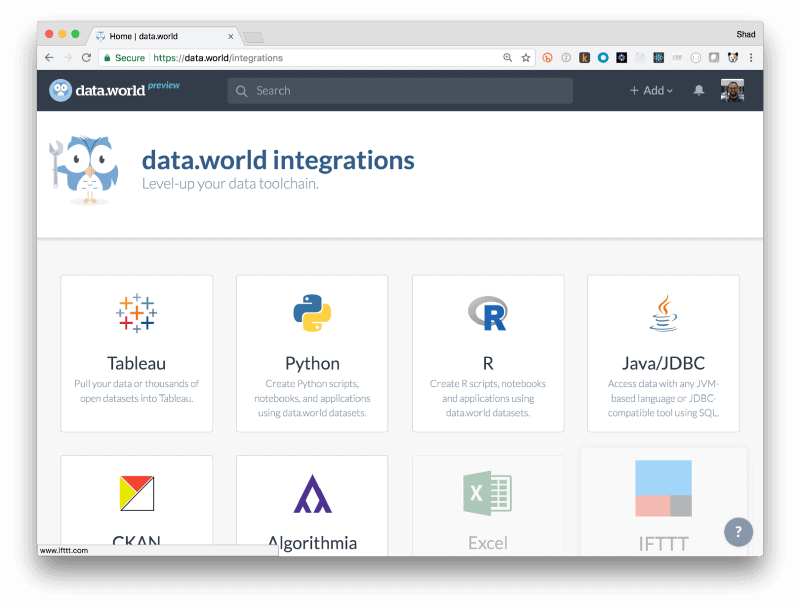Click the IFTTT logo icon
Image resolution: width=800 pixels, height=609 pixels.
[x=663, y=488]
